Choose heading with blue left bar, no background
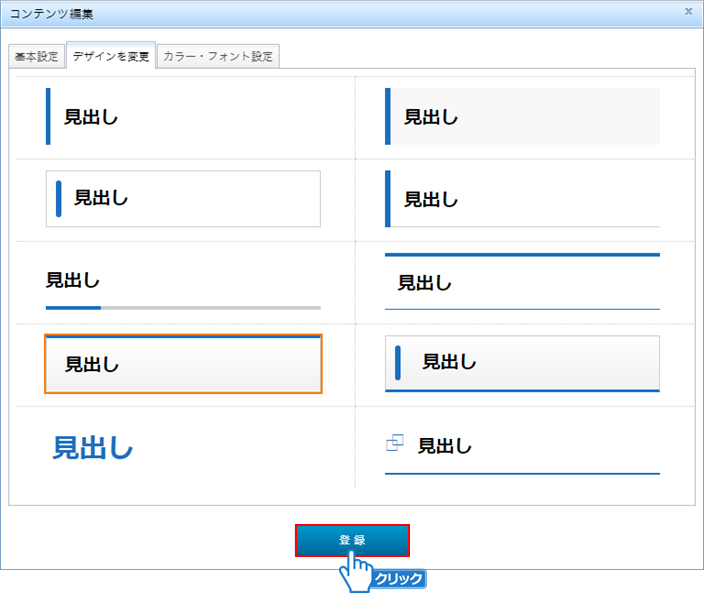 pyautogui.click(x=183, y=117)
